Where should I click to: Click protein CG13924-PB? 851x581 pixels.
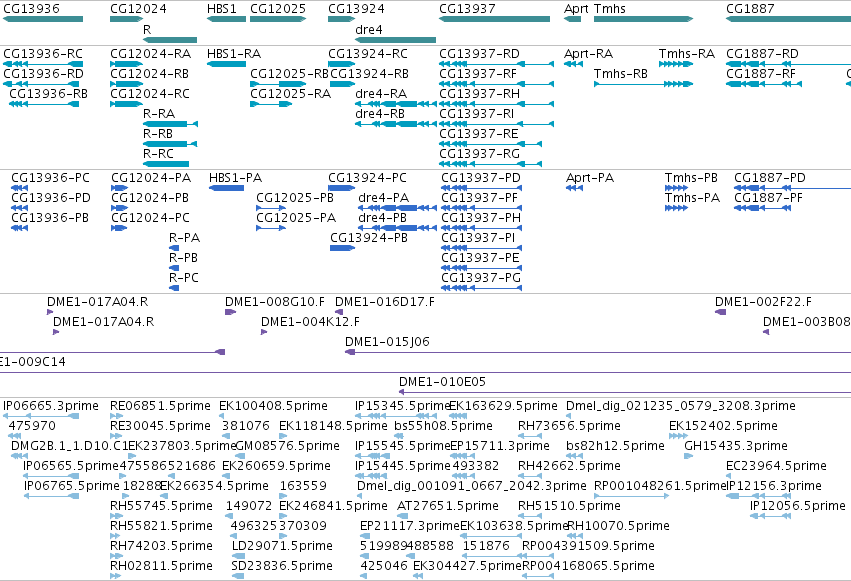tap(342, 248)
